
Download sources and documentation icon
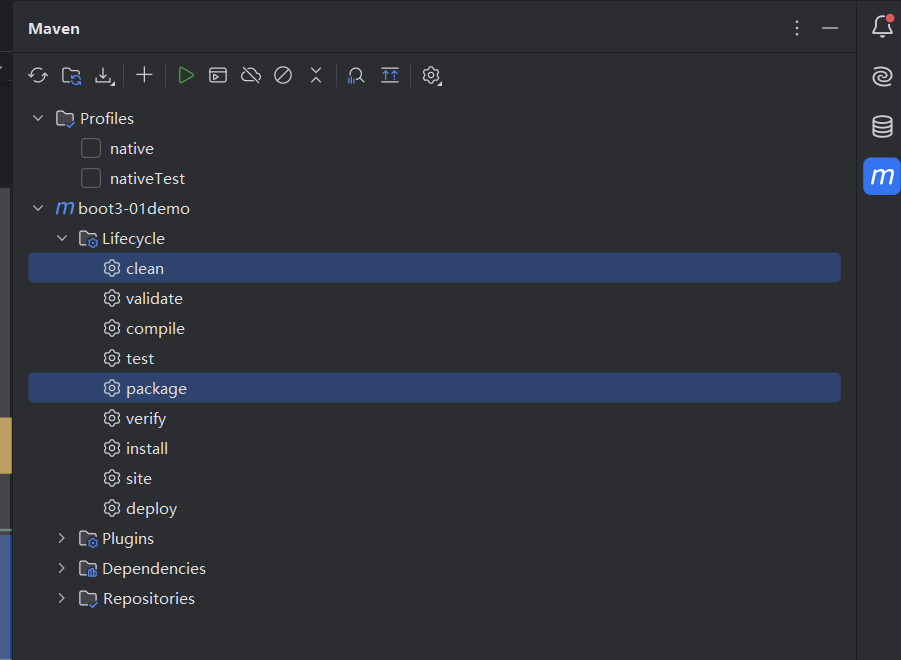click(105, 75)
